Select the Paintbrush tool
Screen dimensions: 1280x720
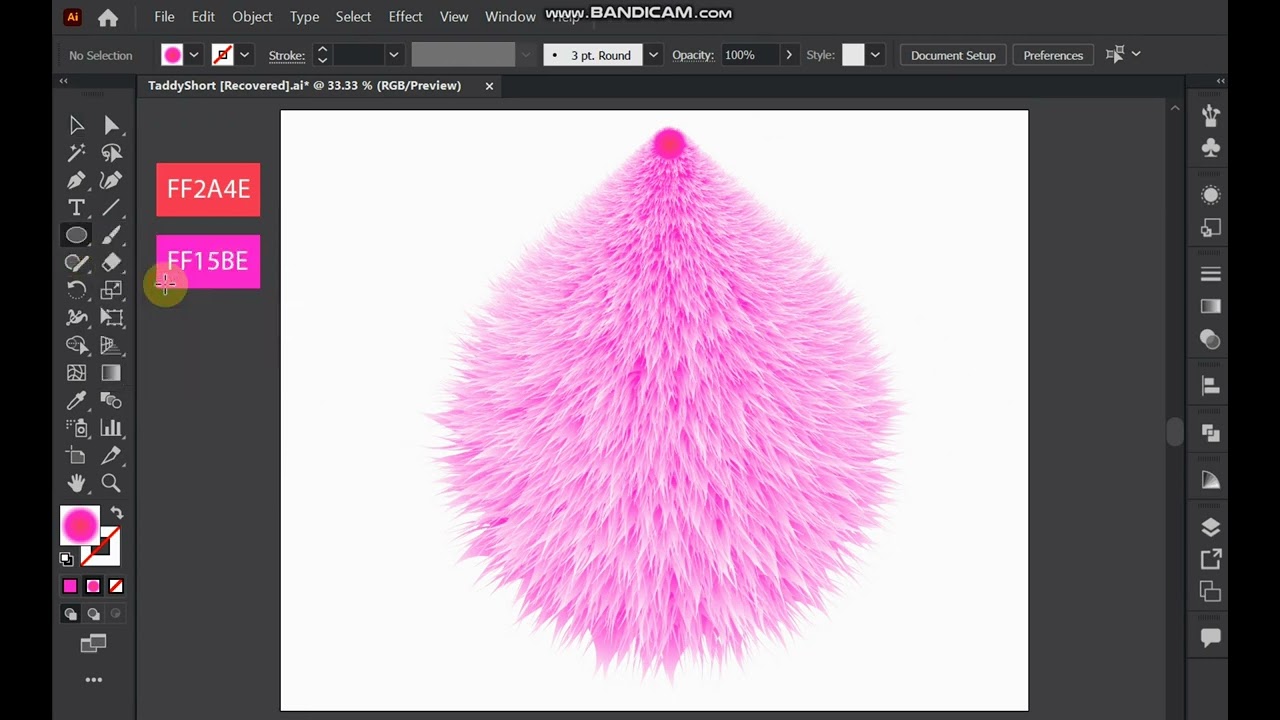pyautogui.click(x=111, y=235)
